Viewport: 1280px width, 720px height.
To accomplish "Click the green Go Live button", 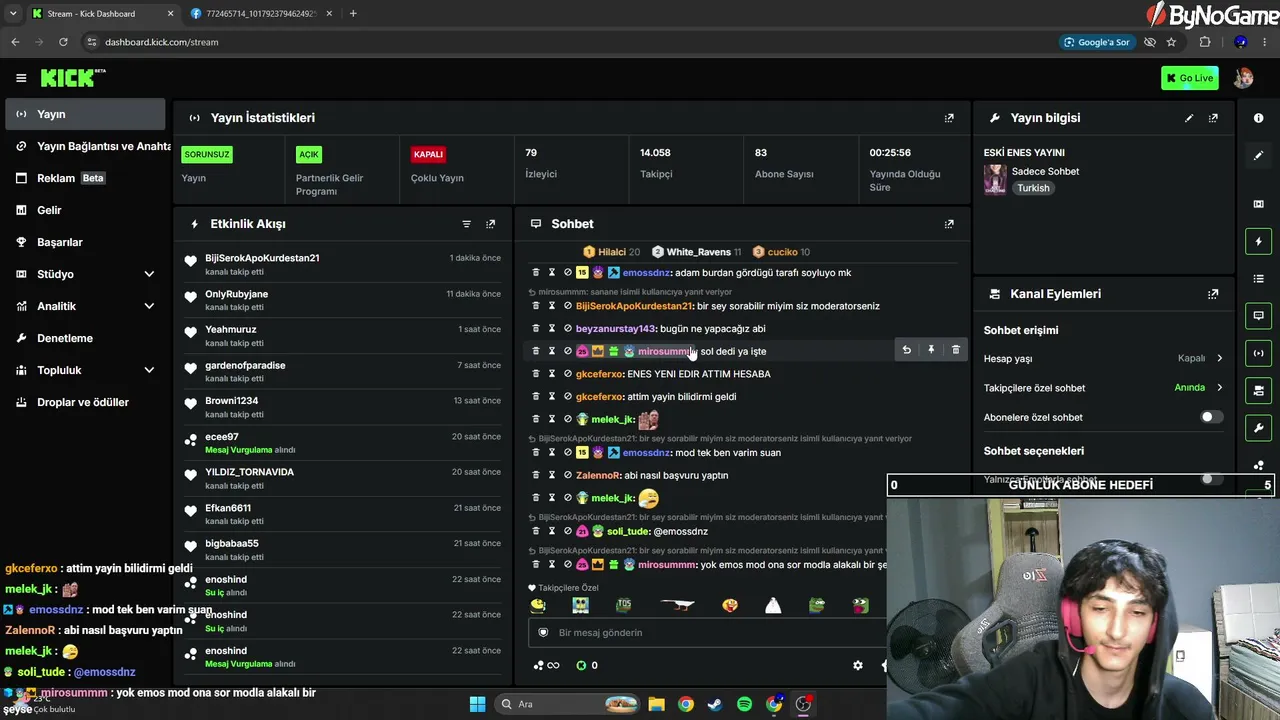I will pyautogui.click(x=1189, y=78).
